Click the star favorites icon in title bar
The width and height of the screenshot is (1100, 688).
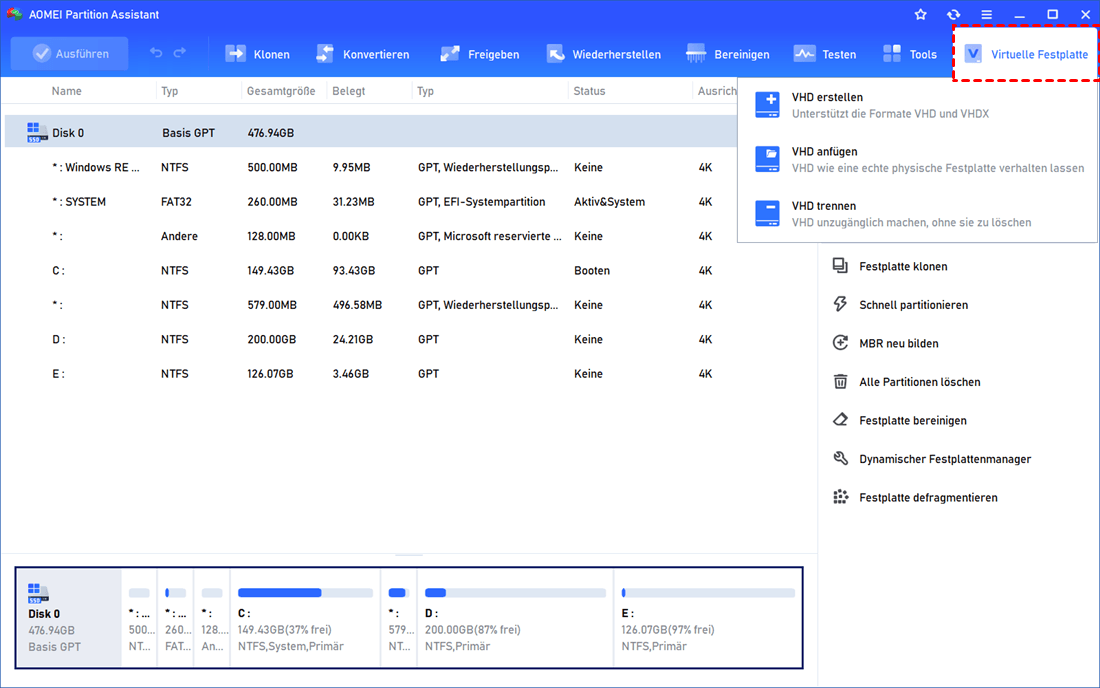pyautogui.click(x=920, y=14)
